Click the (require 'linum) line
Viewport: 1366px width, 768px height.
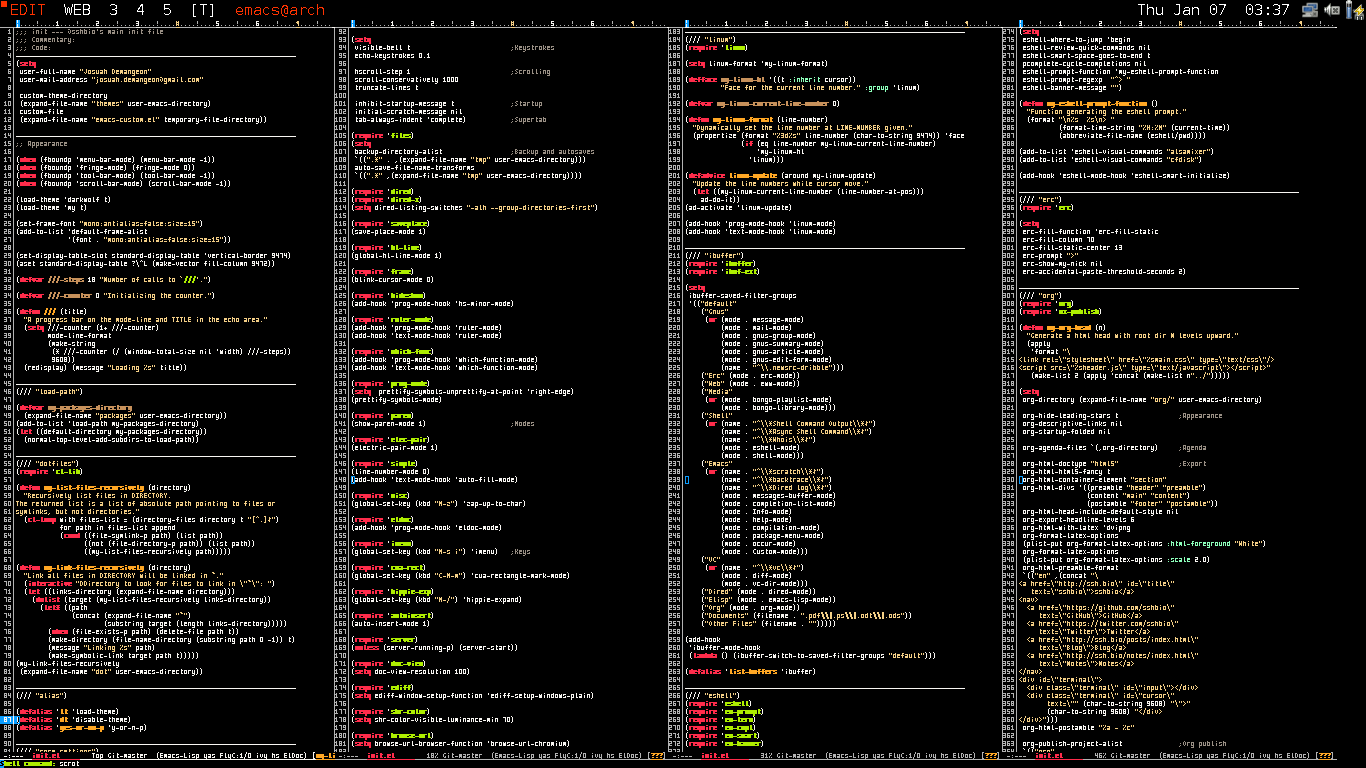717,47
